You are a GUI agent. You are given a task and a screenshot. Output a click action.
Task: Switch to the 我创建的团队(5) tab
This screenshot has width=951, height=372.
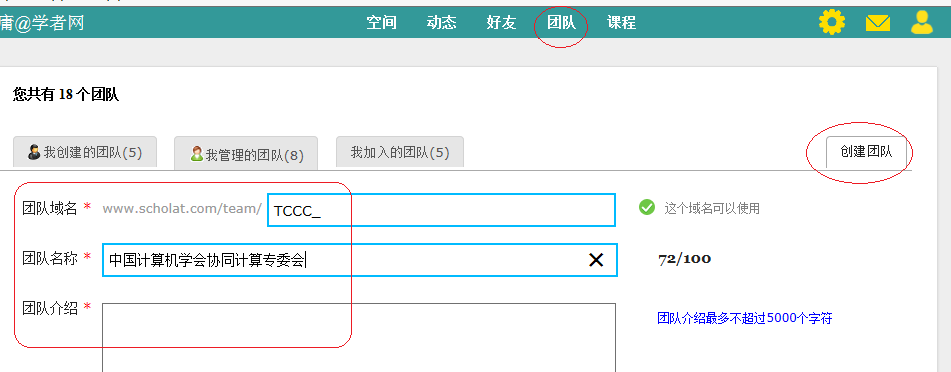[x=85, y=152]
